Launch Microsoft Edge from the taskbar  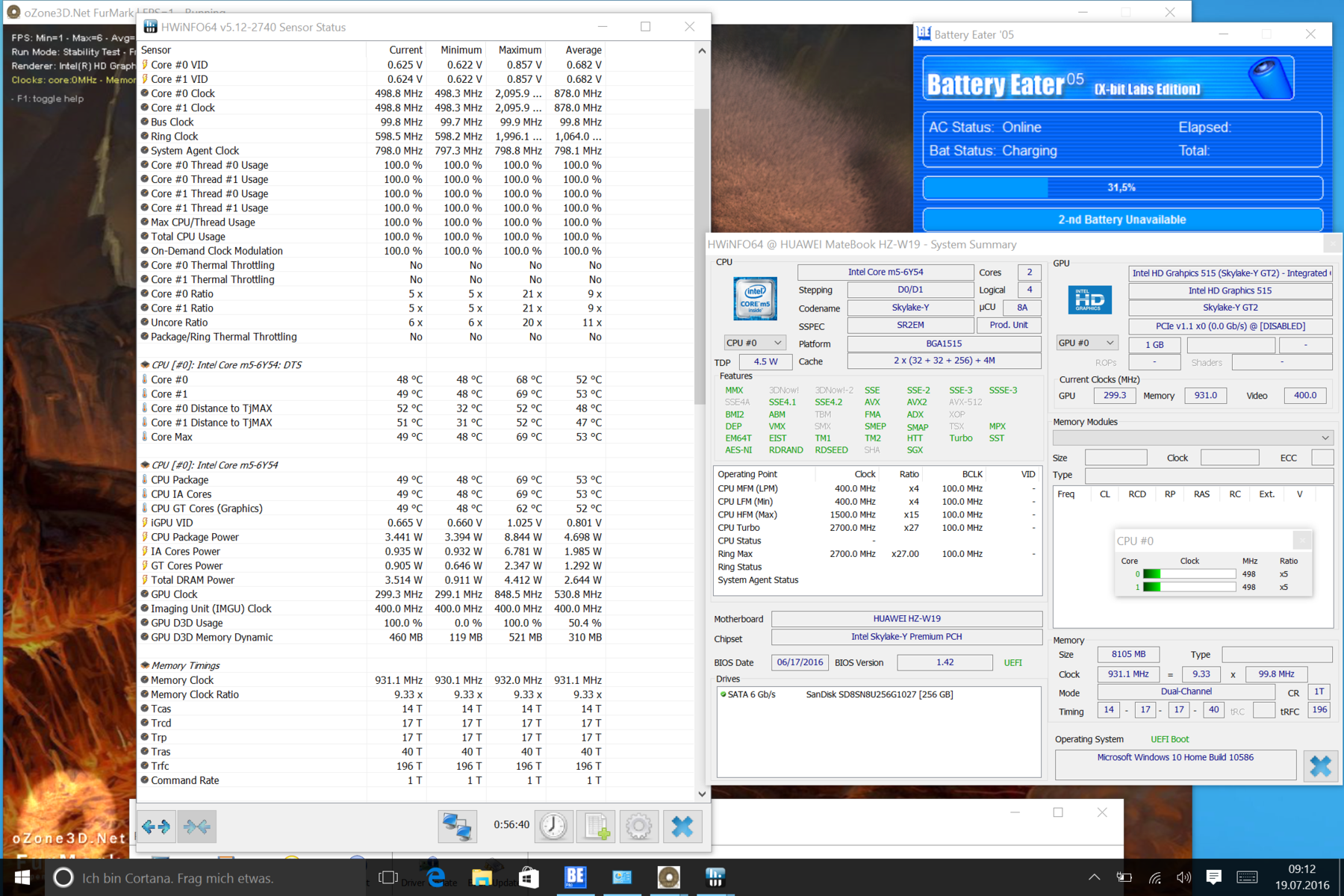[435, 877]
